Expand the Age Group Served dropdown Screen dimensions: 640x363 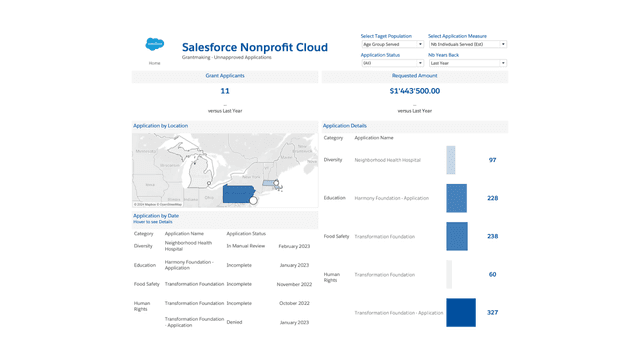point(393,44)
